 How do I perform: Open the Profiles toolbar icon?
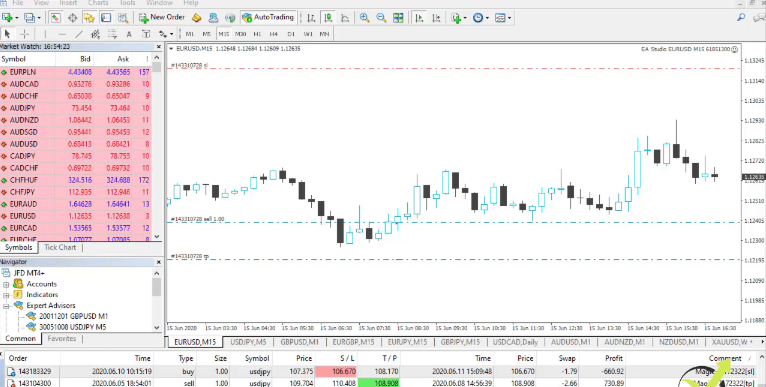click(x=30, y=18)
